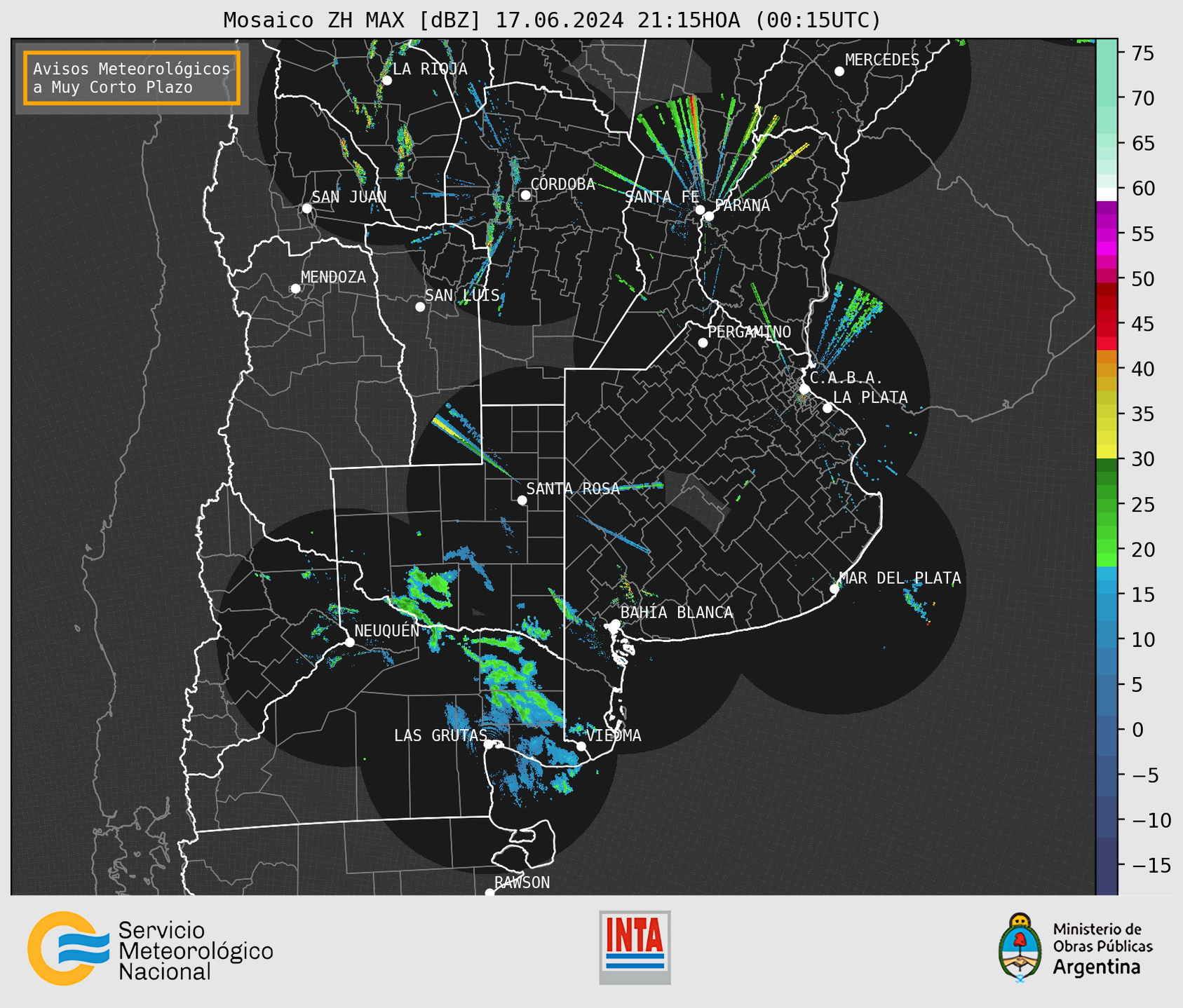1183x1008 pixels.
Task: Click the LA RIOJA city marker
Action: click(x=386, y=81)
